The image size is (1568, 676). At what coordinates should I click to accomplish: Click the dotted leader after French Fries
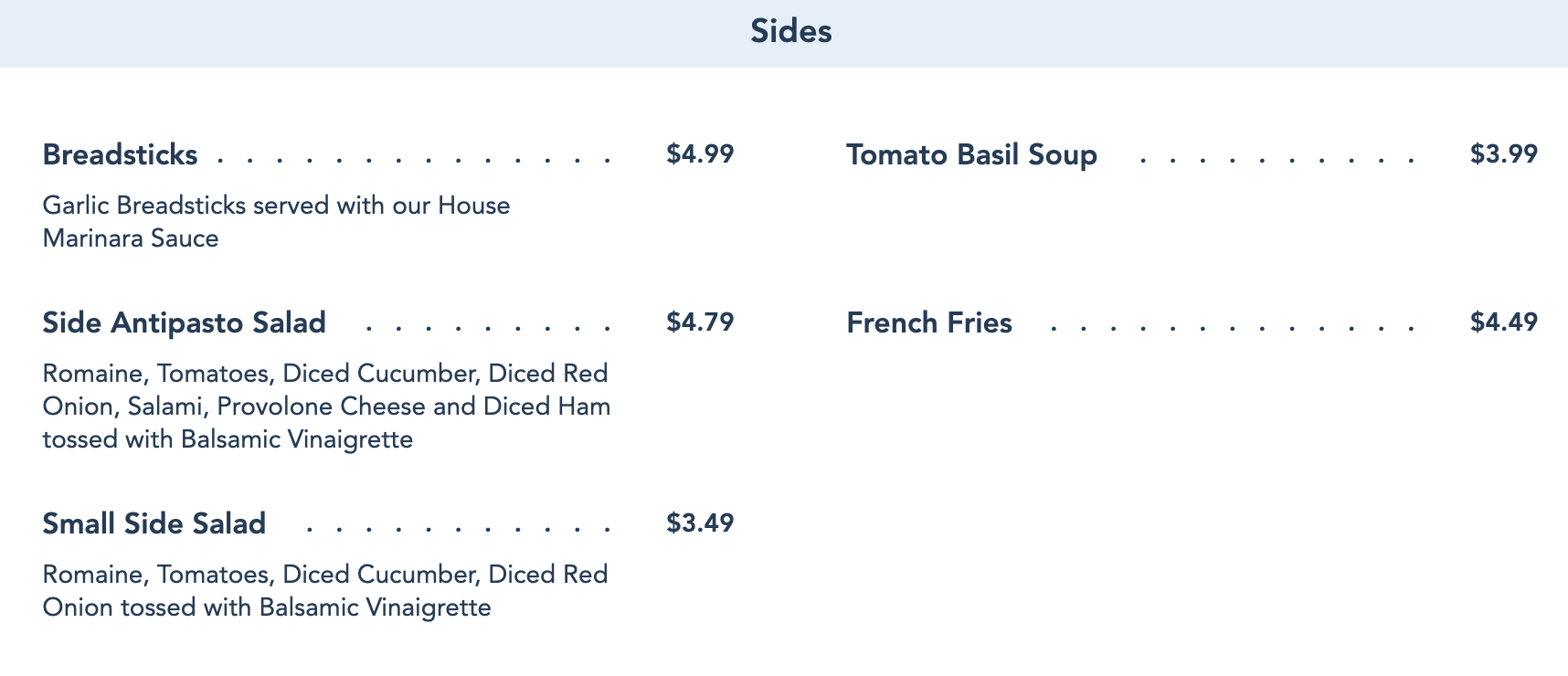point(1232,329)
